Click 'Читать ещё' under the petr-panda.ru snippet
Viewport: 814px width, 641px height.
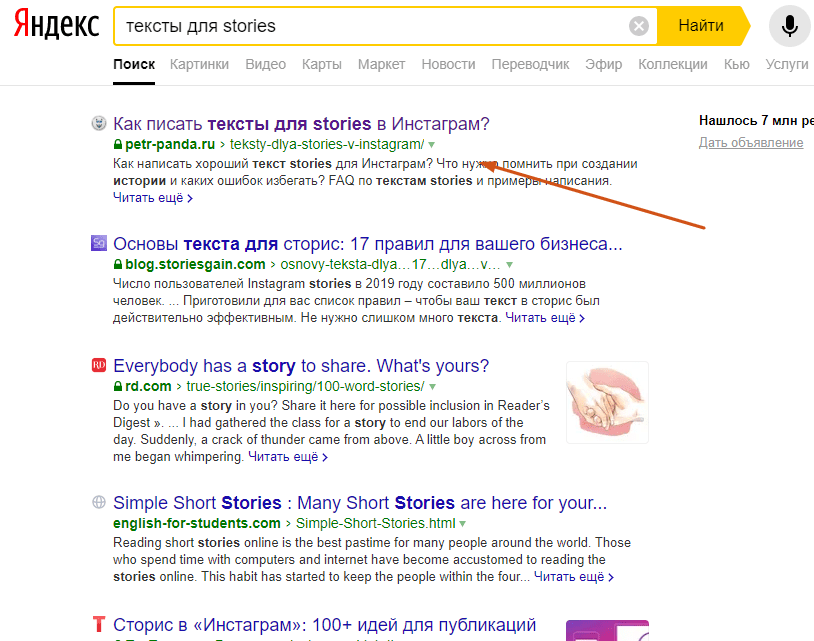[x=153, y=198]
